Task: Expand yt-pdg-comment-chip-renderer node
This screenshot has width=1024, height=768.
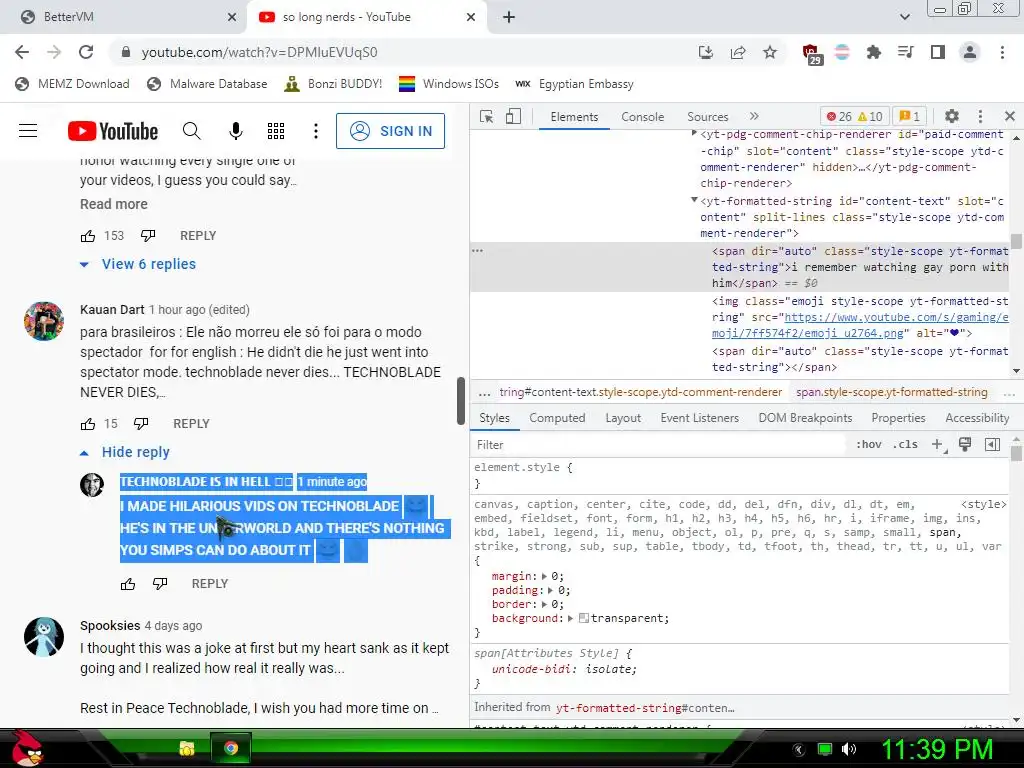Action: pos(694,133)
